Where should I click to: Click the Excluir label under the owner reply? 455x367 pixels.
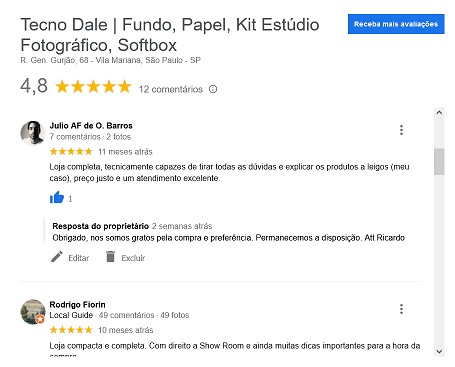[x=133, y=258]
